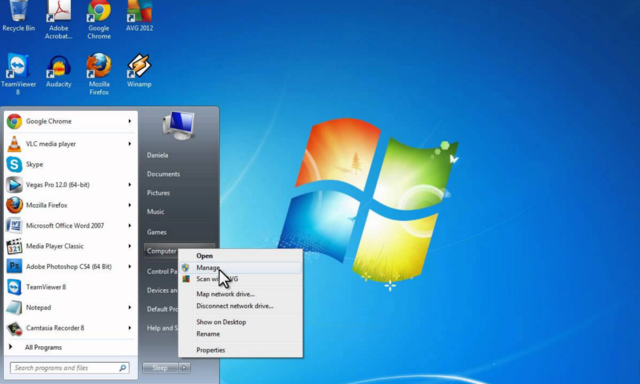Viewport: 640px width, 384px height.
Task: Open Microsoft Office Word 2007 entry
Action: [x=70, y=225]
